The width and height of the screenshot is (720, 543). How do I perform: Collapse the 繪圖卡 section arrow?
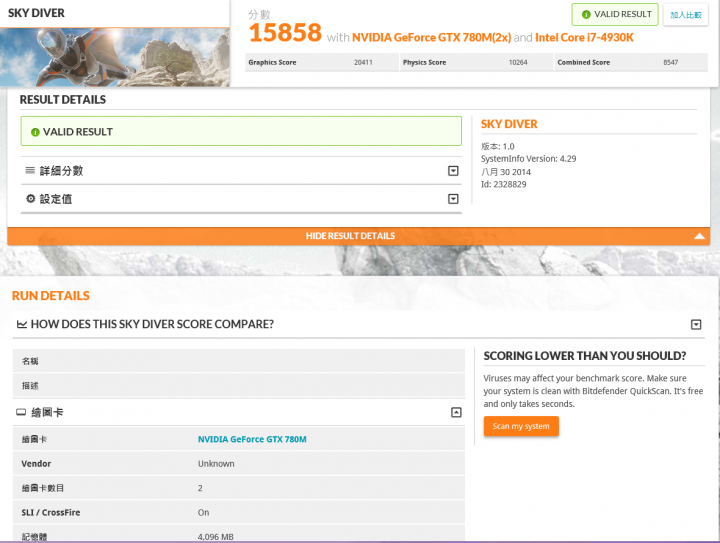456,412
